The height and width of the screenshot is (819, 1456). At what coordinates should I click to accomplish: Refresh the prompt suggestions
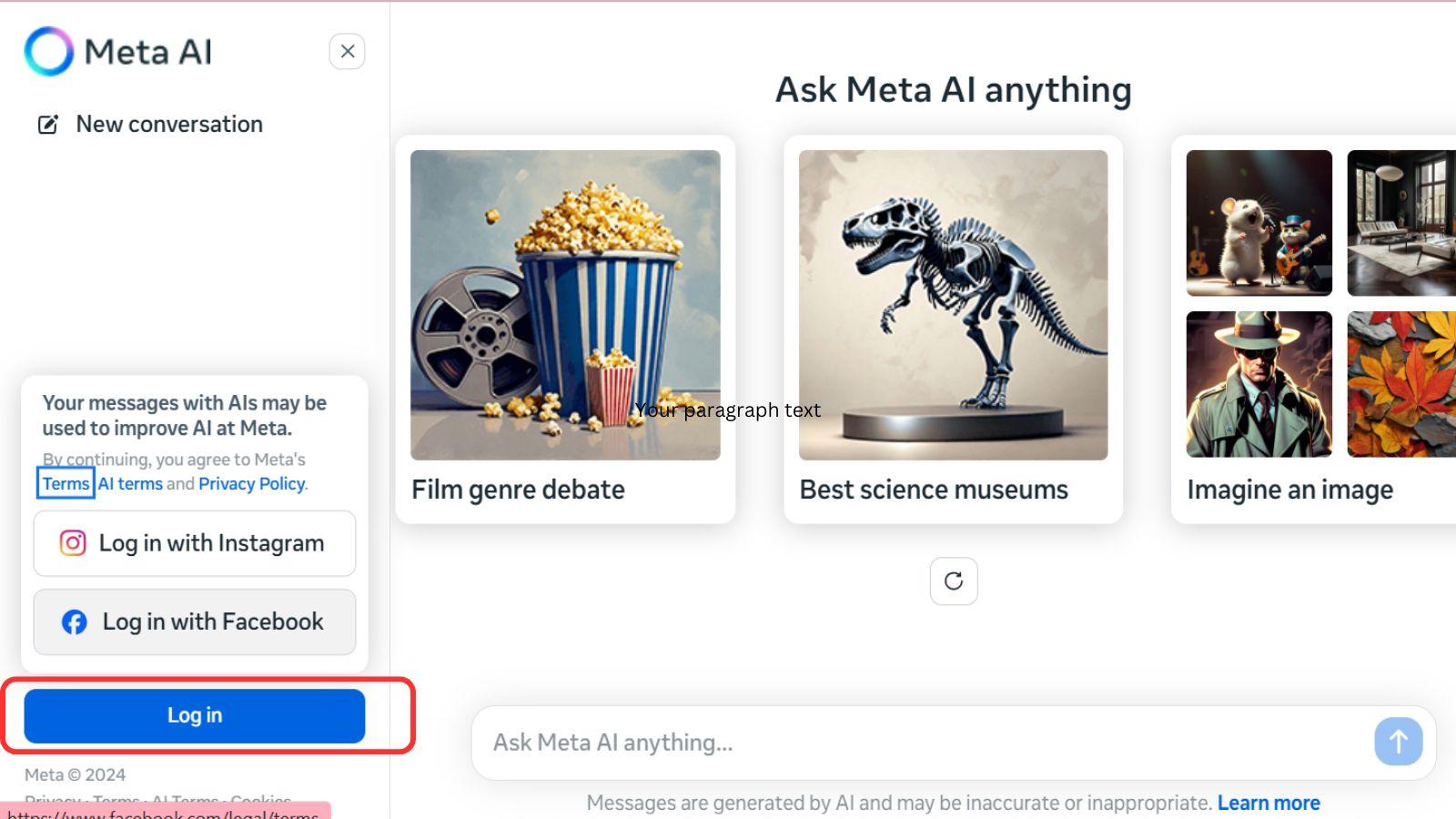click(x=954, y=581)
